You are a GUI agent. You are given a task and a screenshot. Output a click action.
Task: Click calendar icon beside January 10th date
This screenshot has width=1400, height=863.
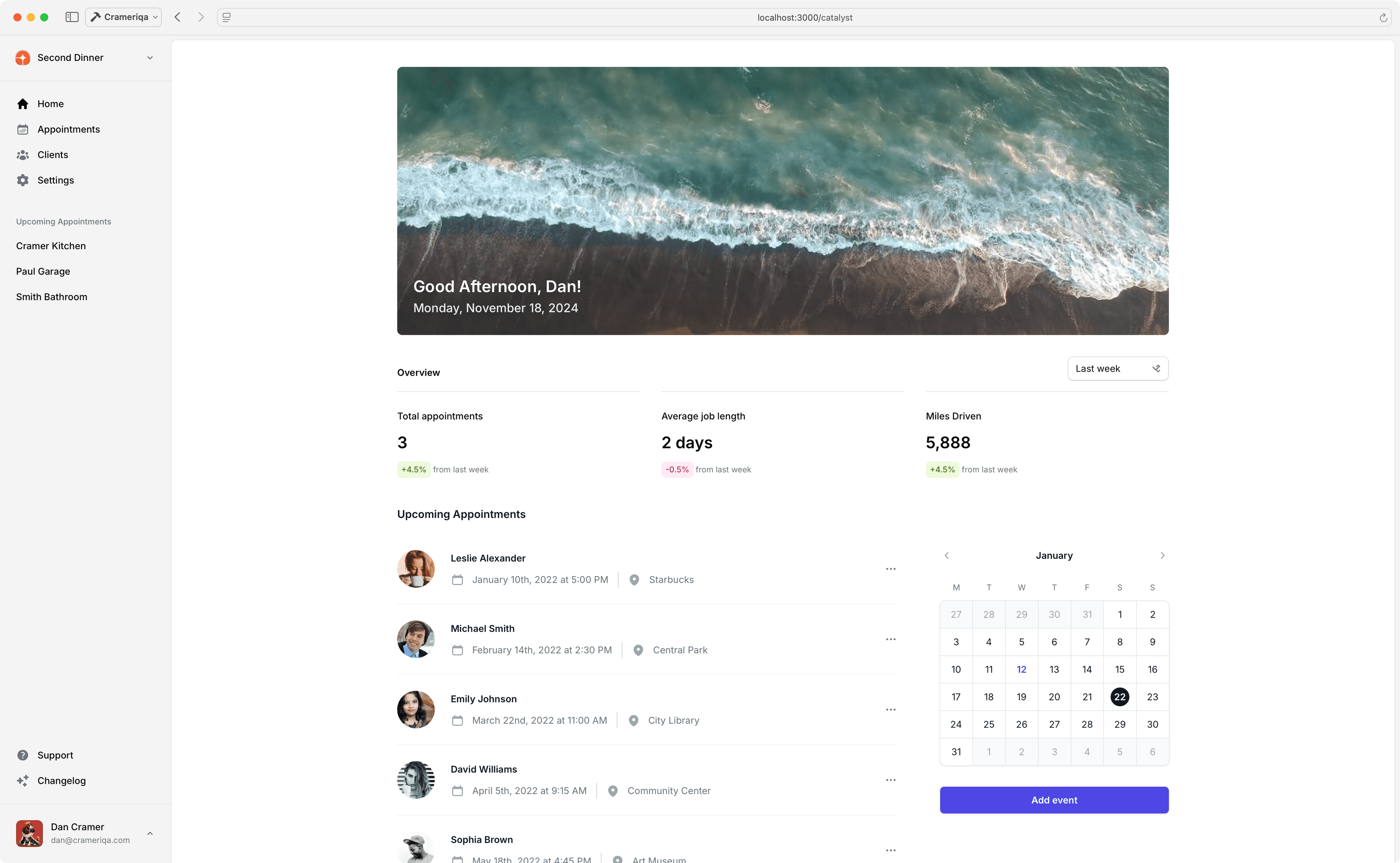[458, 580]
